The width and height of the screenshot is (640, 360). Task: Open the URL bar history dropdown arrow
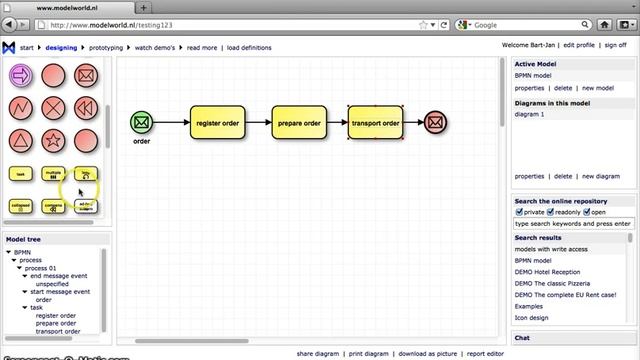[433, 25]
